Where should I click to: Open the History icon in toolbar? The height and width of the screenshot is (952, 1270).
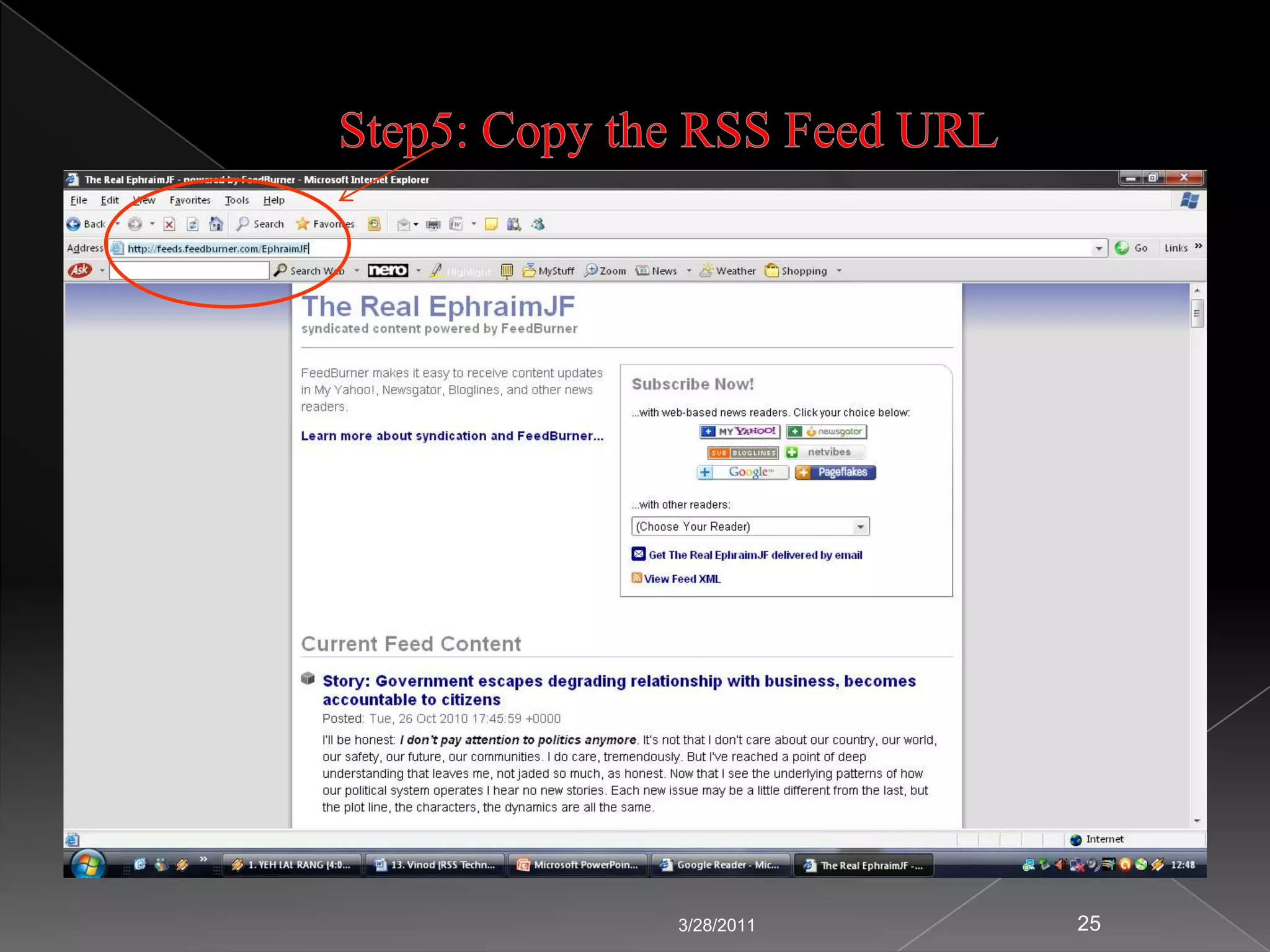pos(374,224)
